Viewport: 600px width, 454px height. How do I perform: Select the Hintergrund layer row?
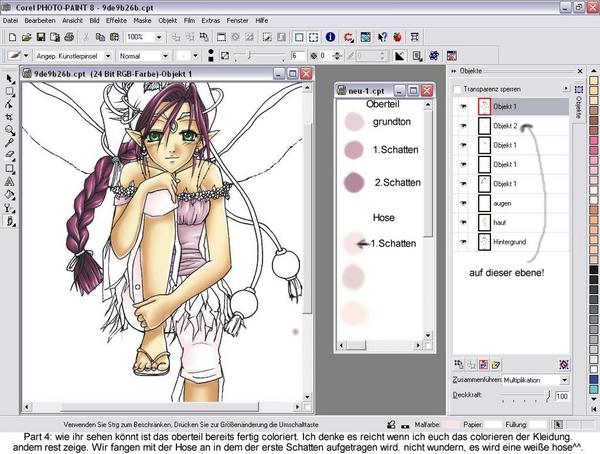(511, 242)
